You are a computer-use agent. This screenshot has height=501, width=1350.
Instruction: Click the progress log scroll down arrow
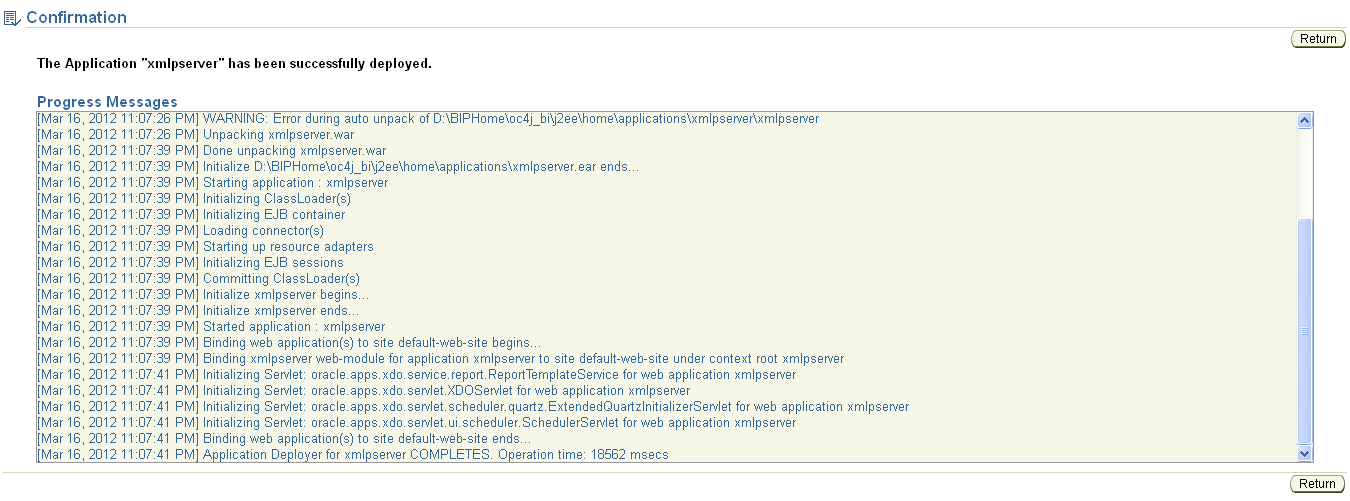point(1304,454)
